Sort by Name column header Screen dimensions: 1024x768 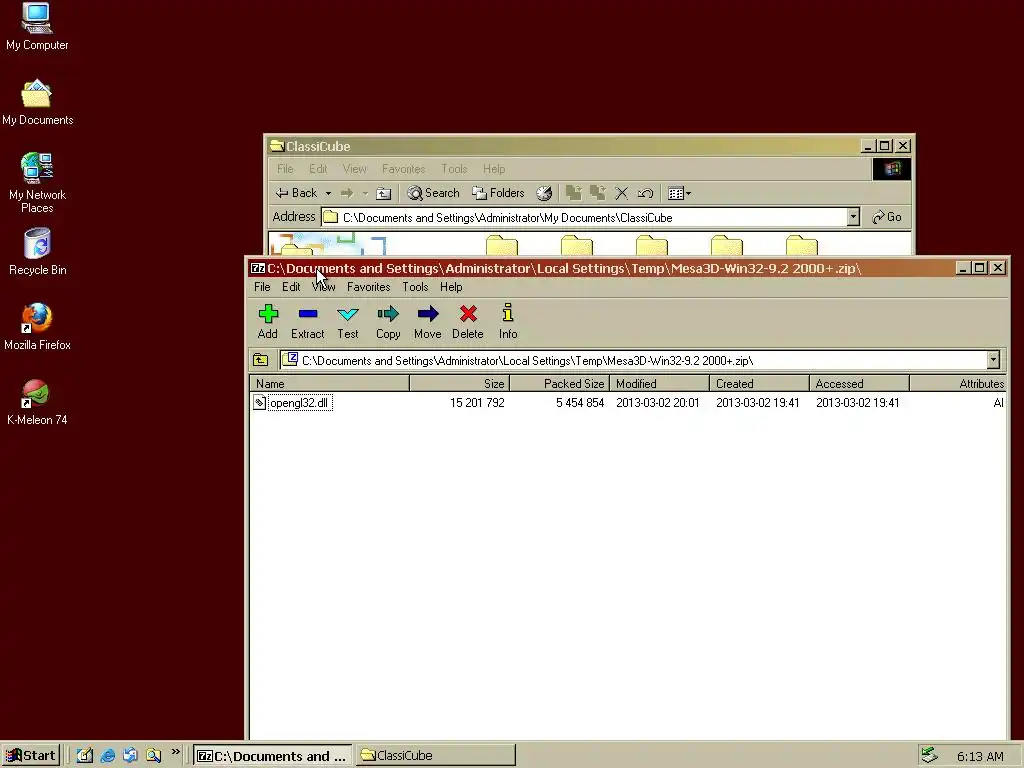click(x=329, y=383)
